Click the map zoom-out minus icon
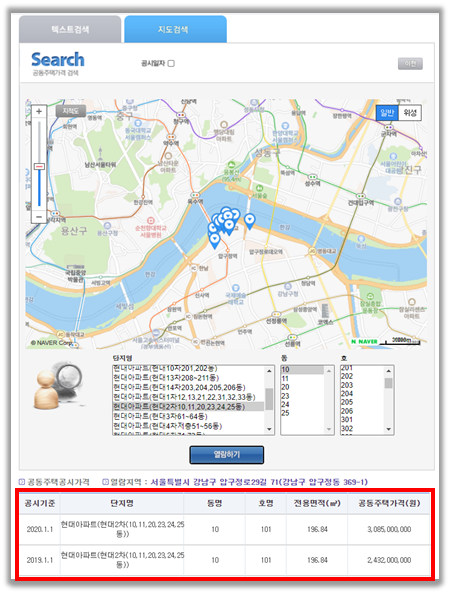Viewport: 450px width, 594px height. coord(39,217)
